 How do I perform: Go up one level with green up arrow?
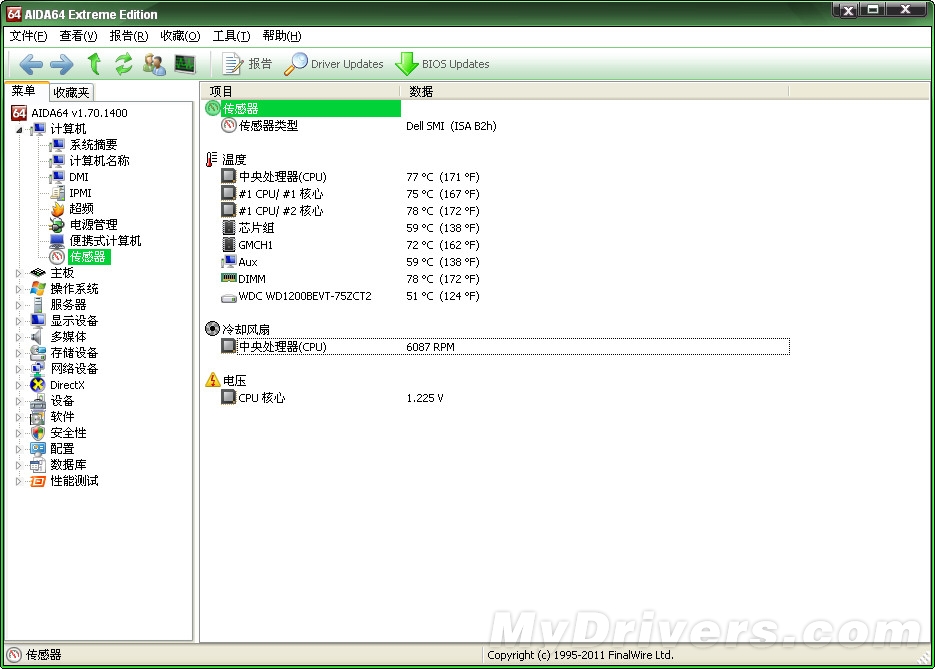click(x=94, y=64)
